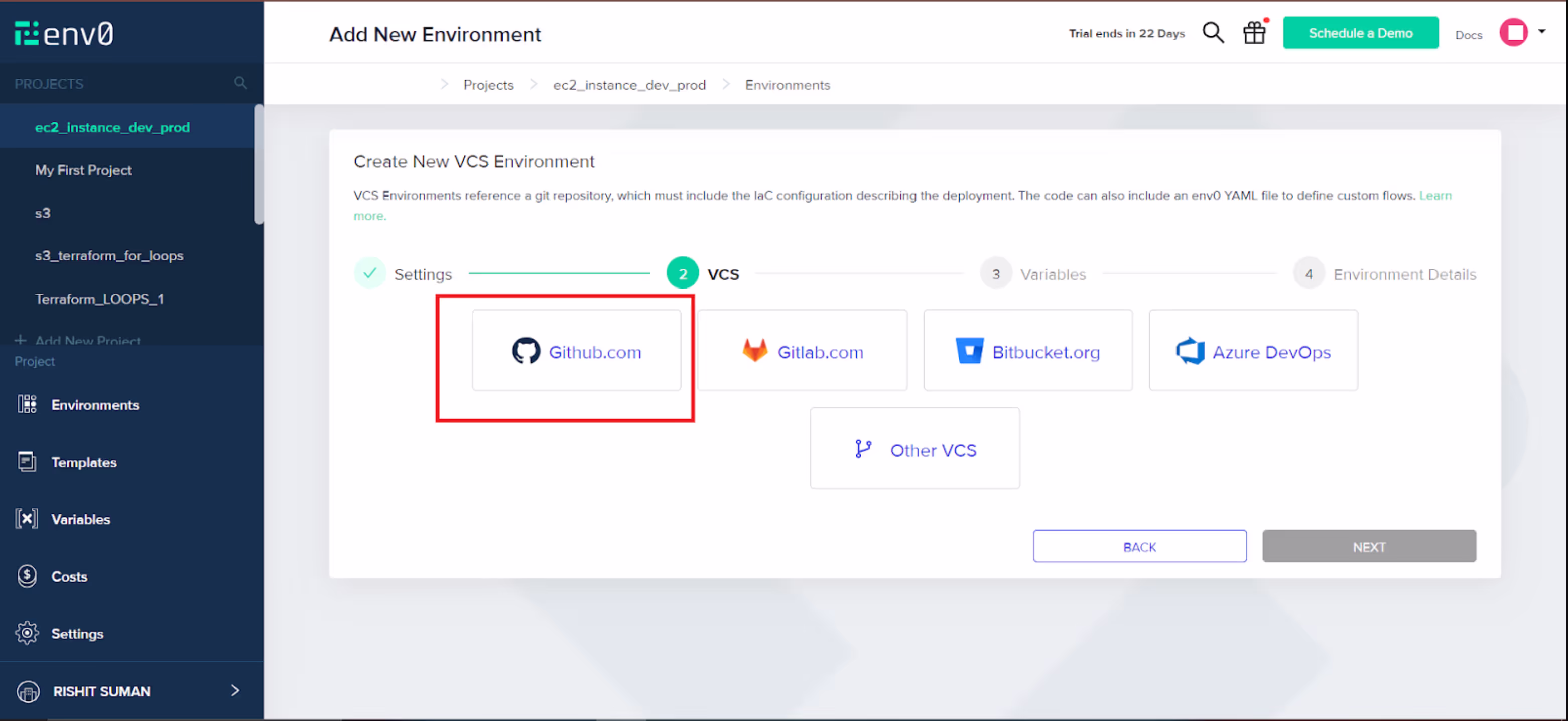Choose Gitlab.com as the VCS provider

tap(802, 350)
